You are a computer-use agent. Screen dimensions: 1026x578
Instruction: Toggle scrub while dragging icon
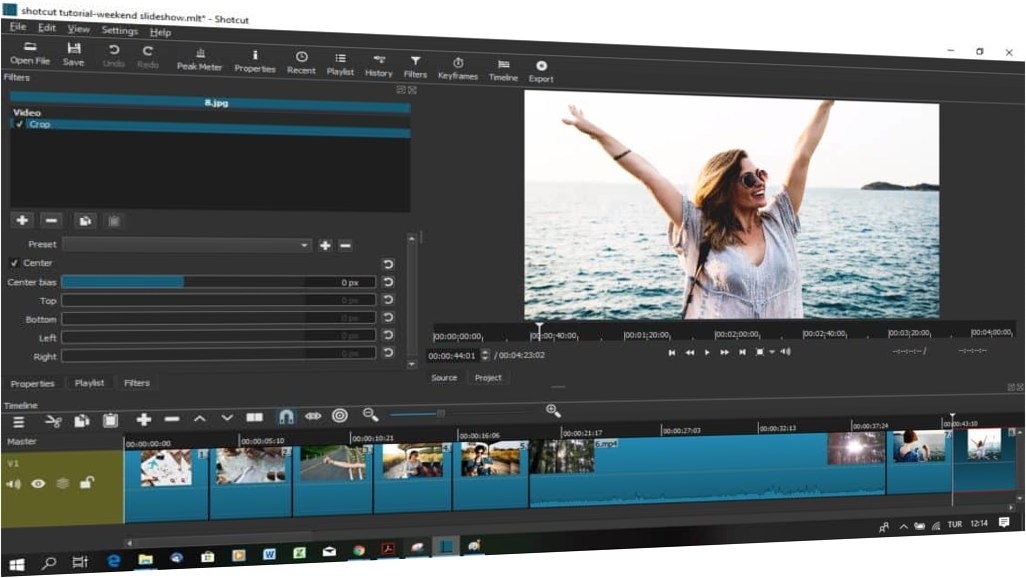coord(313,416)
